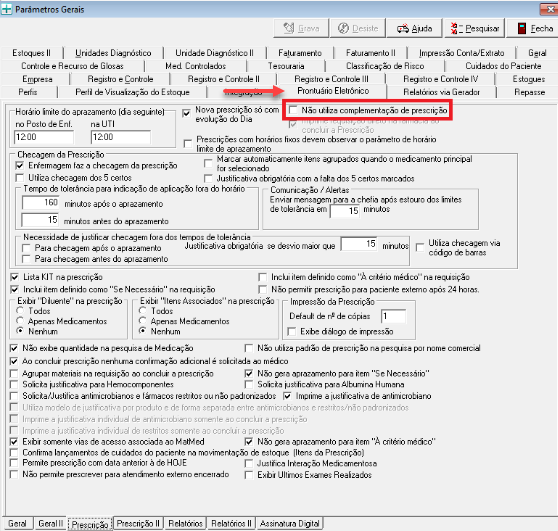Switch to the bottom Prescrição II tab
The image size is (558, 531).
point(138,524)
